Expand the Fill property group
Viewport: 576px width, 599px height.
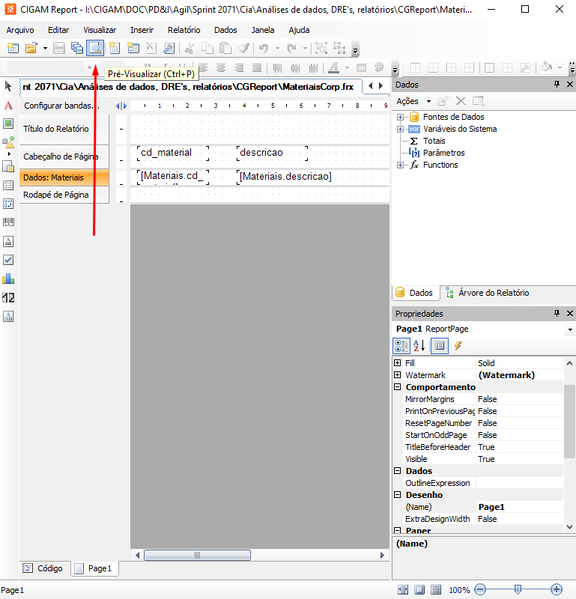[398, 363]
